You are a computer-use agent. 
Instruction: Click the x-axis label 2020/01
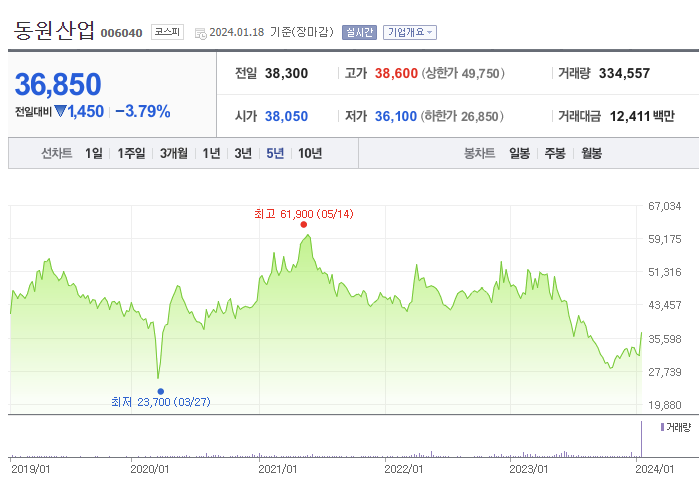150,469
